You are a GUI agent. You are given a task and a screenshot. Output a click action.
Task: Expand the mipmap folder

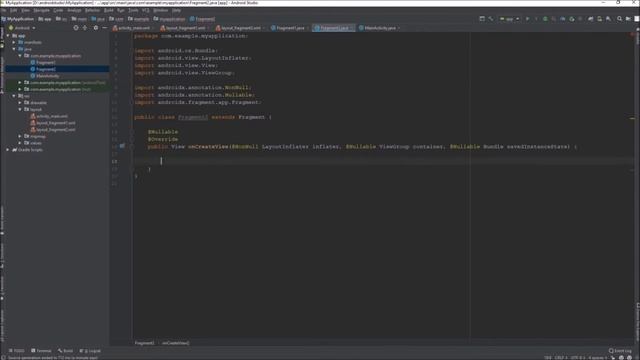(x=20, y=136)
